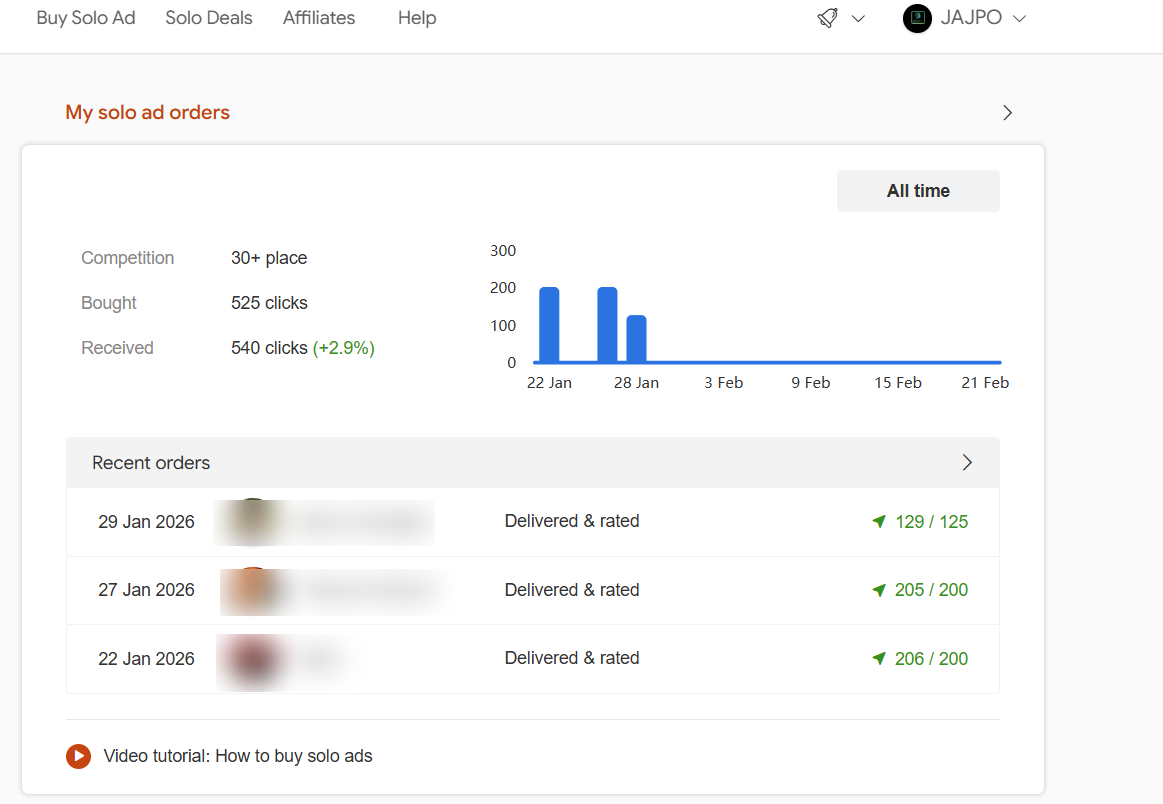The width and height of the screenshot is (1163, 804).
Task: Open My solo ad orders chevron
Action: (x=1007, y=113)
